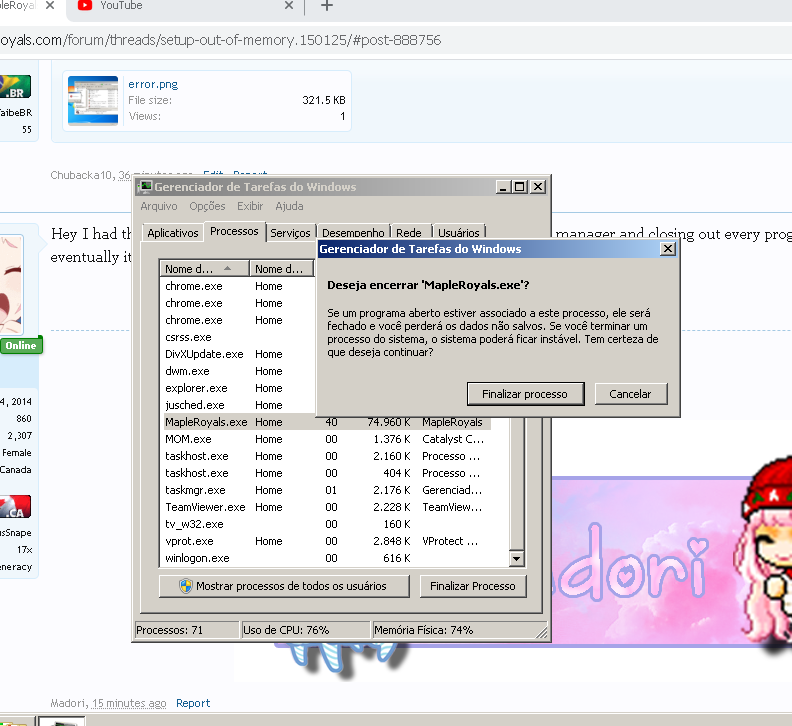
Task: Open a new browser tab
Action: click(327, 6)
